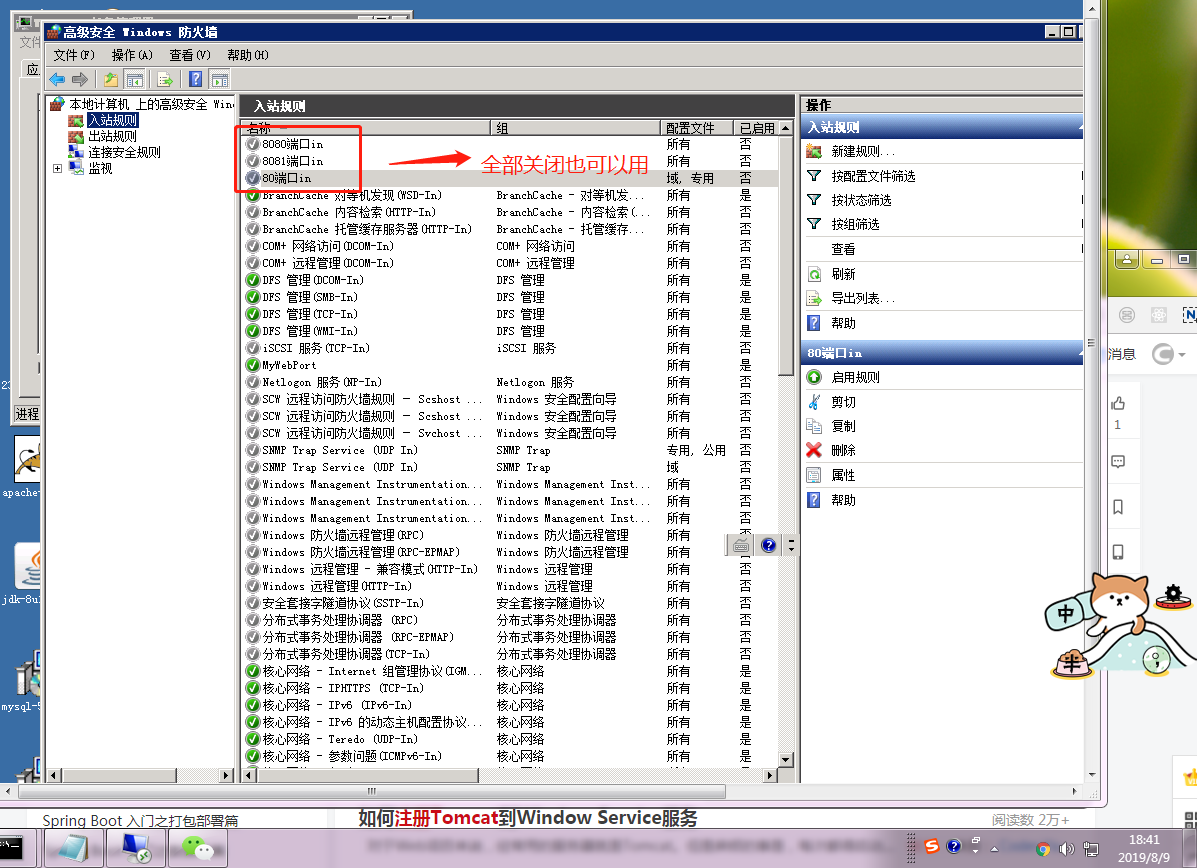Image resolution: width=1197 pixels, height=868 pixels.
Task: Select the 8081端口in rule
Action: pyautogui.click(x=292, y=161)
